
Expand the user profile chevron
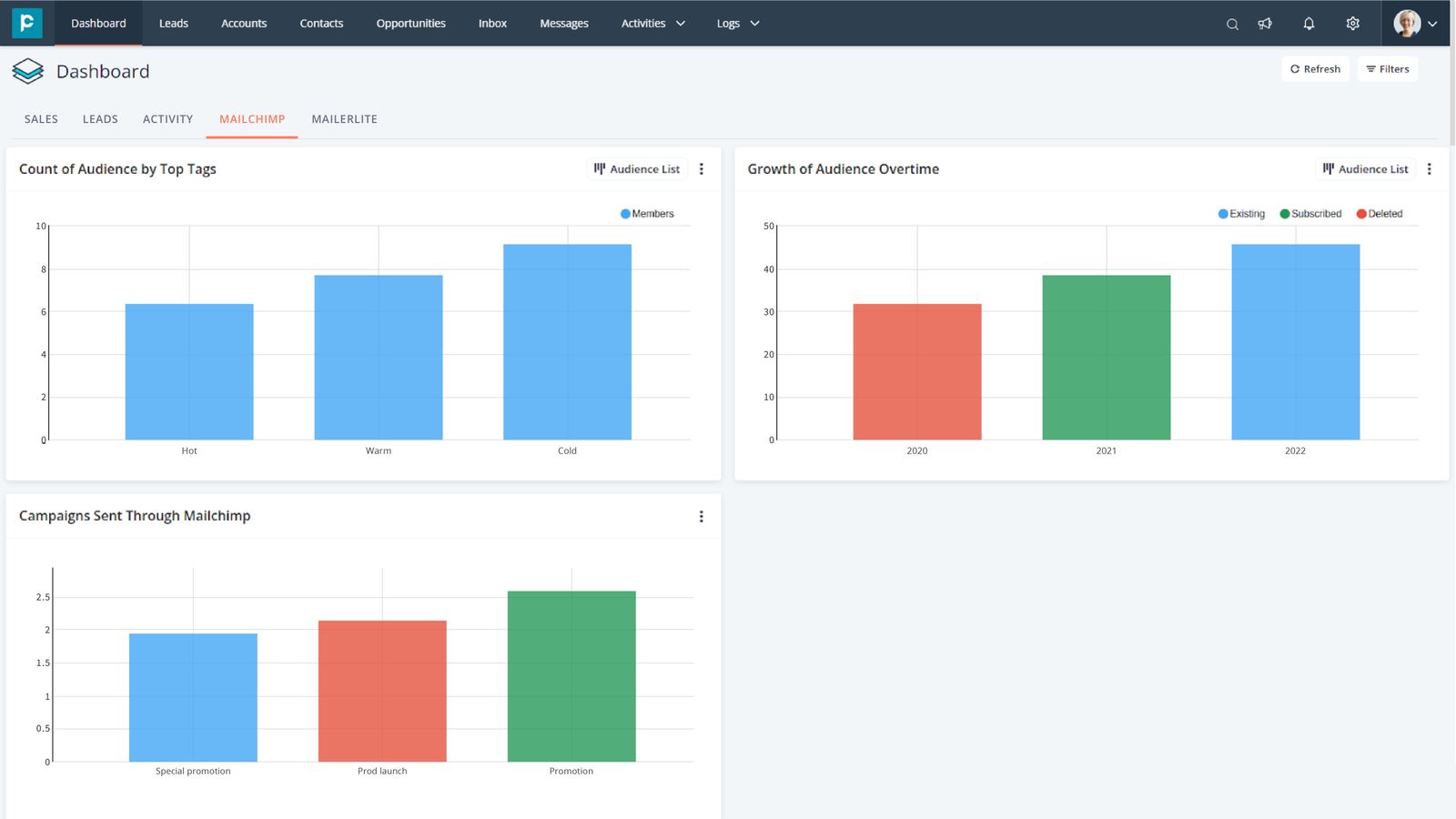point(1431,24)
